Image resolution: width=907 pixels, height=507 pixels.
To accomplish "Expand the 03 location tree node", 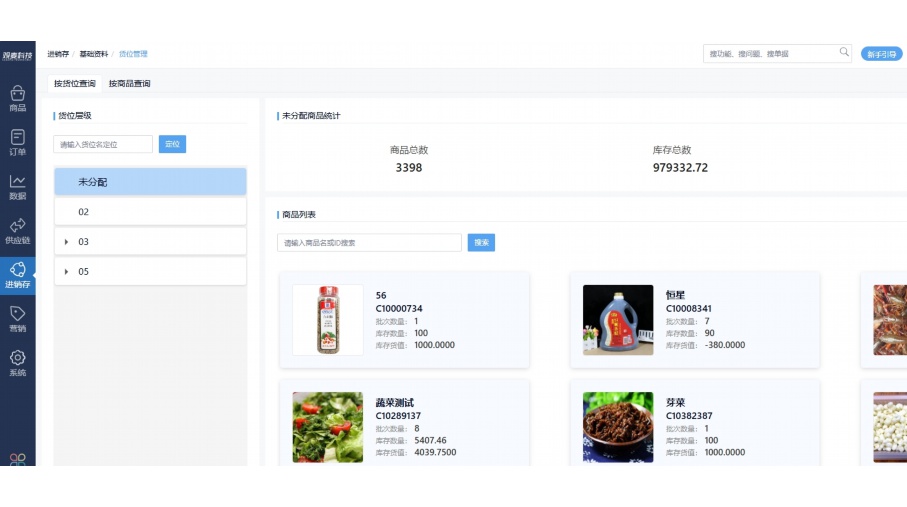I will (66, 242).
